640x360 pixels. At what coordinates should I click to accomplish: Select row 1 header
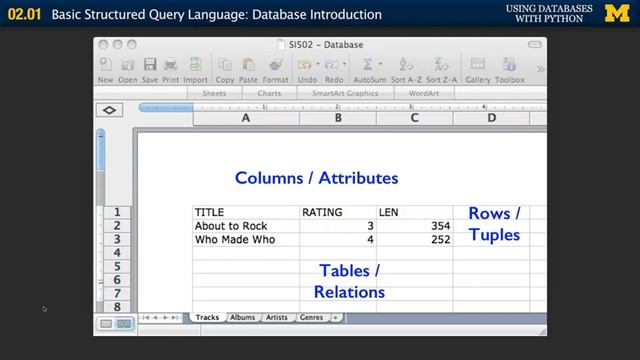tap(117, 212)
